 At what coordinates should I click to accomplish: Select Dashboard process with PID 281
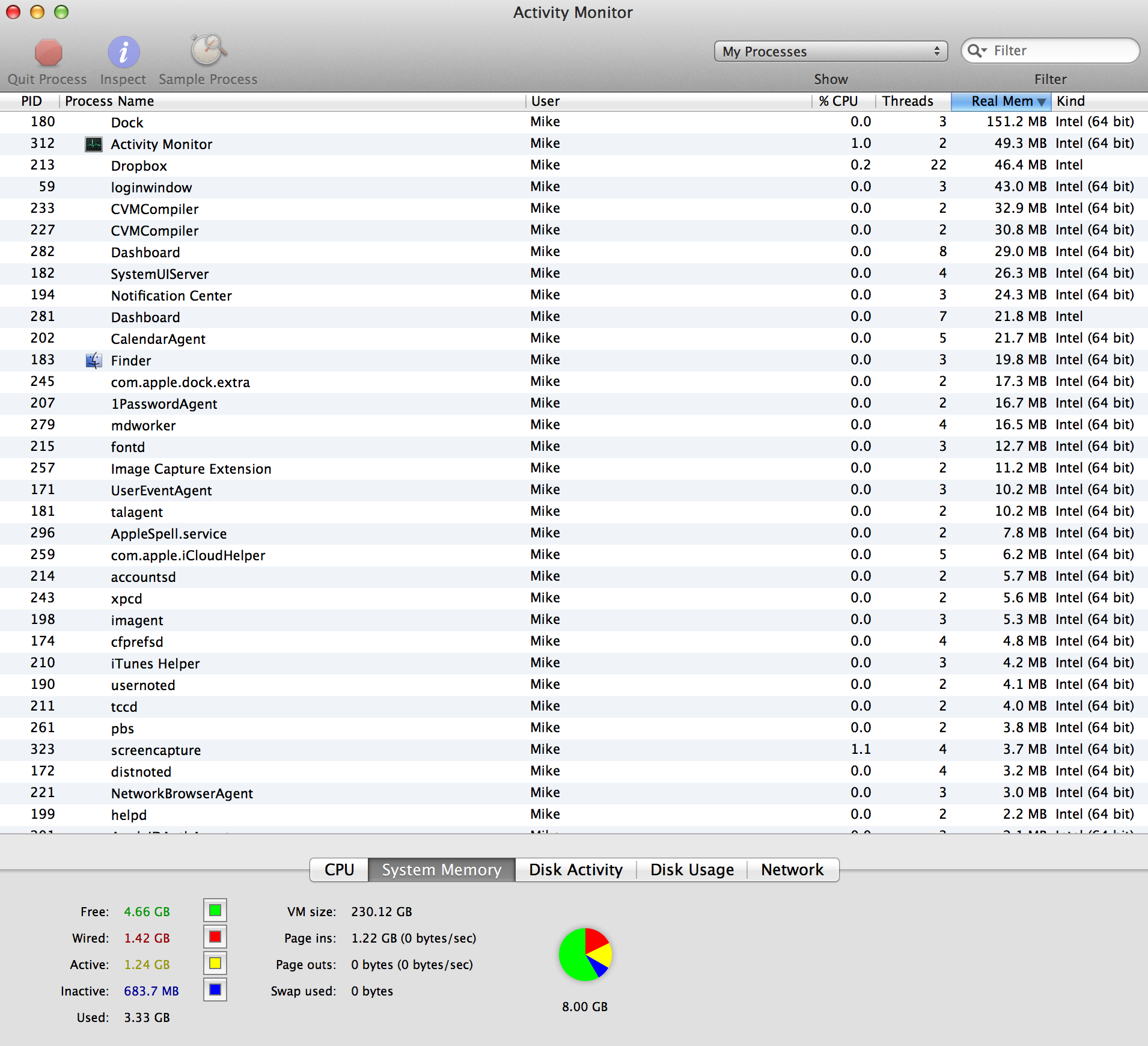tap(574, 317)
